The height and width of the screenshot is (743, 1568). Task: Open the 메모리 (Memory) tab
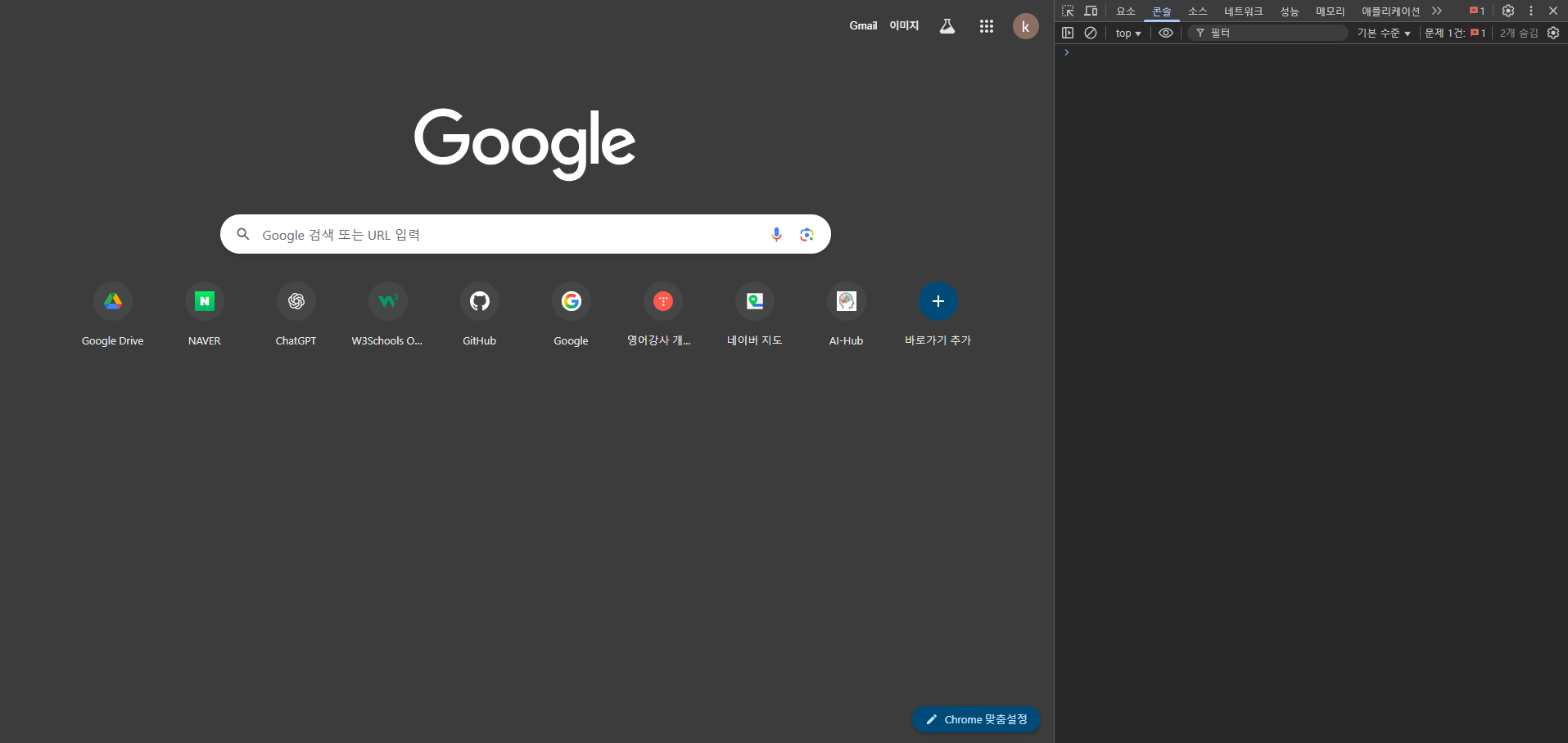click(1331, 11)
